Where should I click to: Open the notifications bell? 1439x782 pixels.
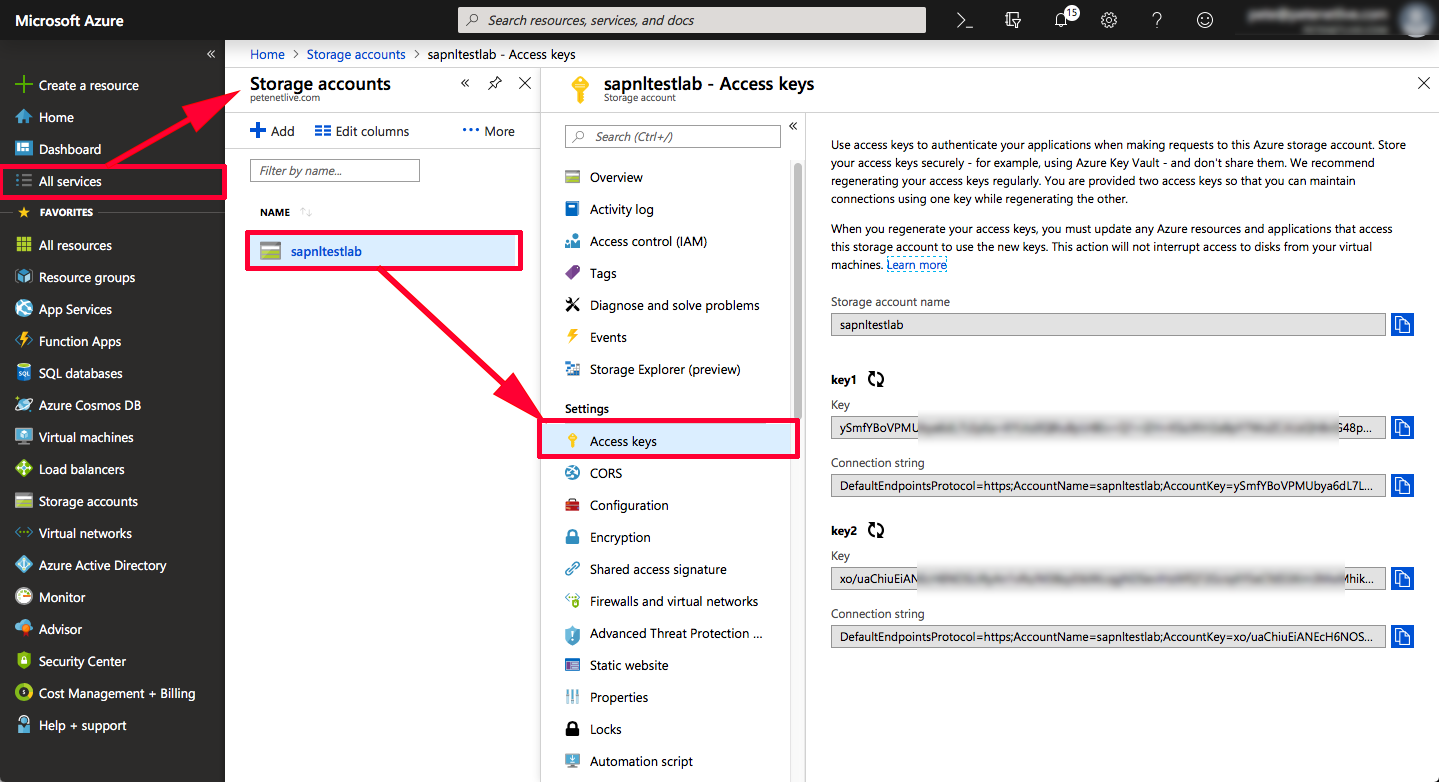(x=1060, y=20)
